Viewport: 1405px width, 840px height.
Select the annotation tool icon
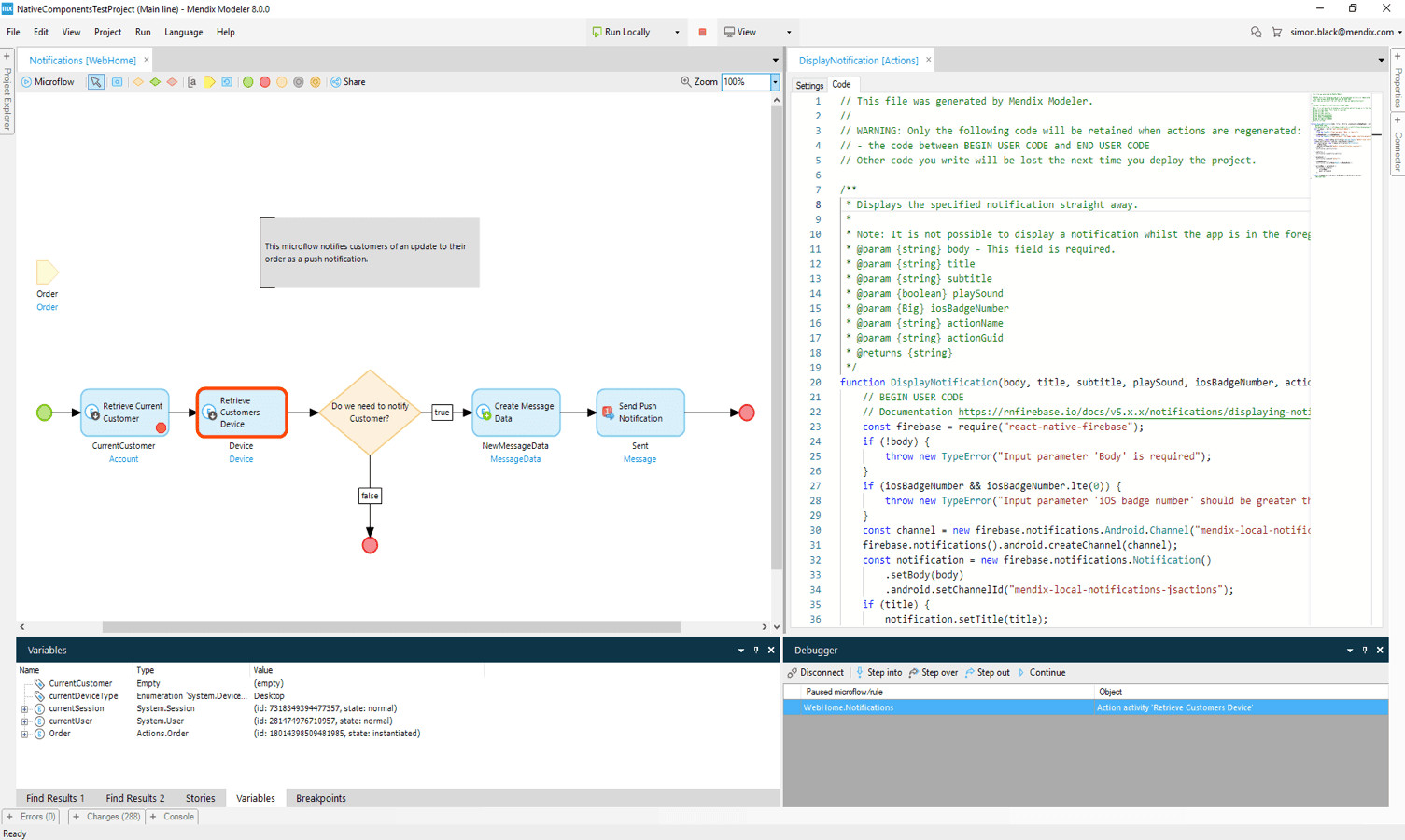point(192,82)
